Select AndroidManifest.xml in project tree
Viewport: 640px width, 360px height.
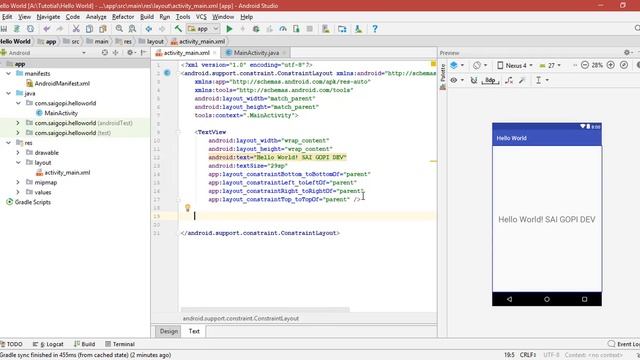point(62,83)
